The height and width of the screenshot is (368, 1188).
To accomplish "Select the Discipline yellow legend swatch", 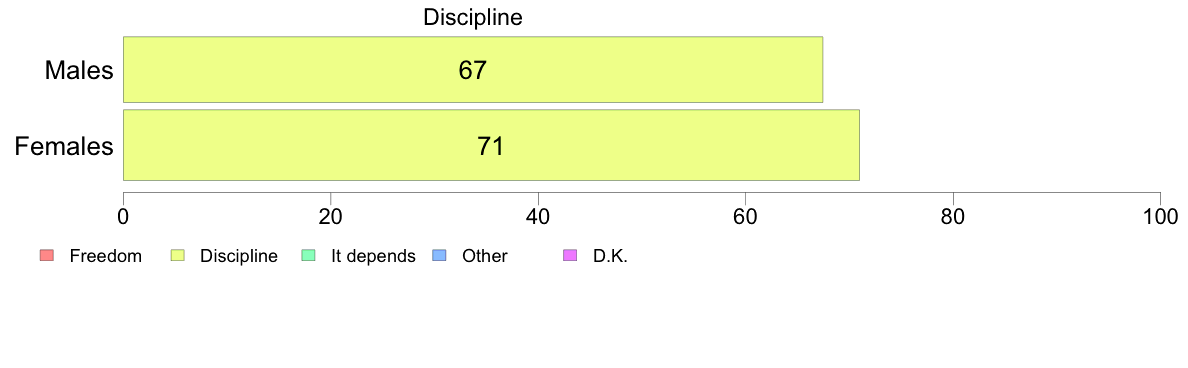I will tap(177, 256).
